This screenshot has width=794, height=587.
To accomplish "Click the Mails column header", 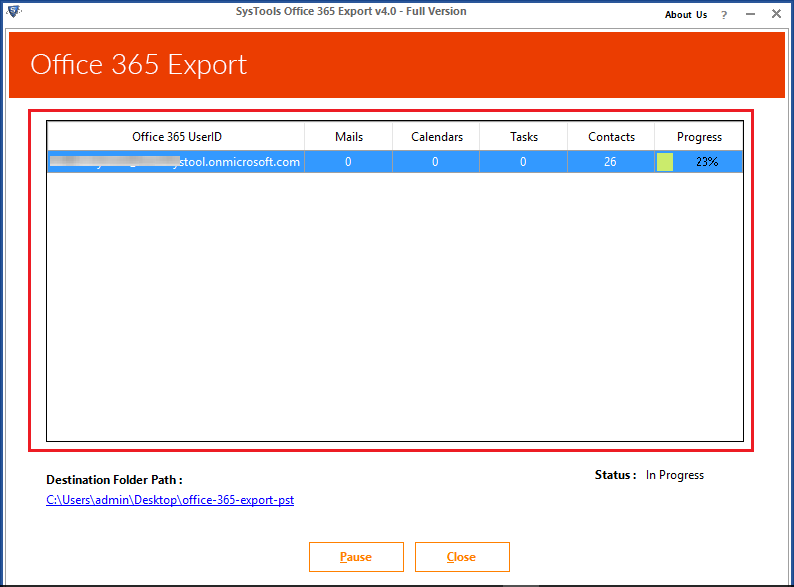I will coord(348,137).
